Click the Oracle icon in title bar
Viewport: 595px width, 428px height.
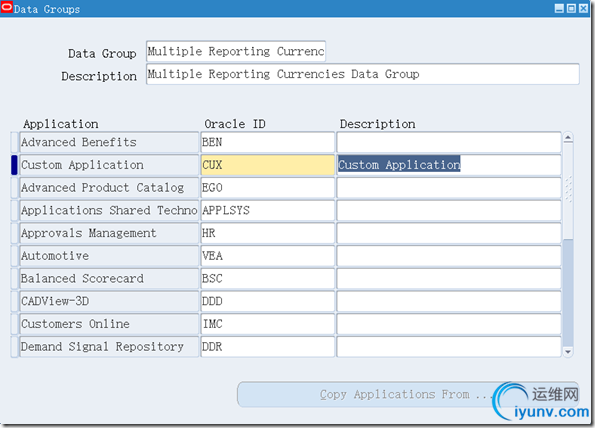[7, 8]
